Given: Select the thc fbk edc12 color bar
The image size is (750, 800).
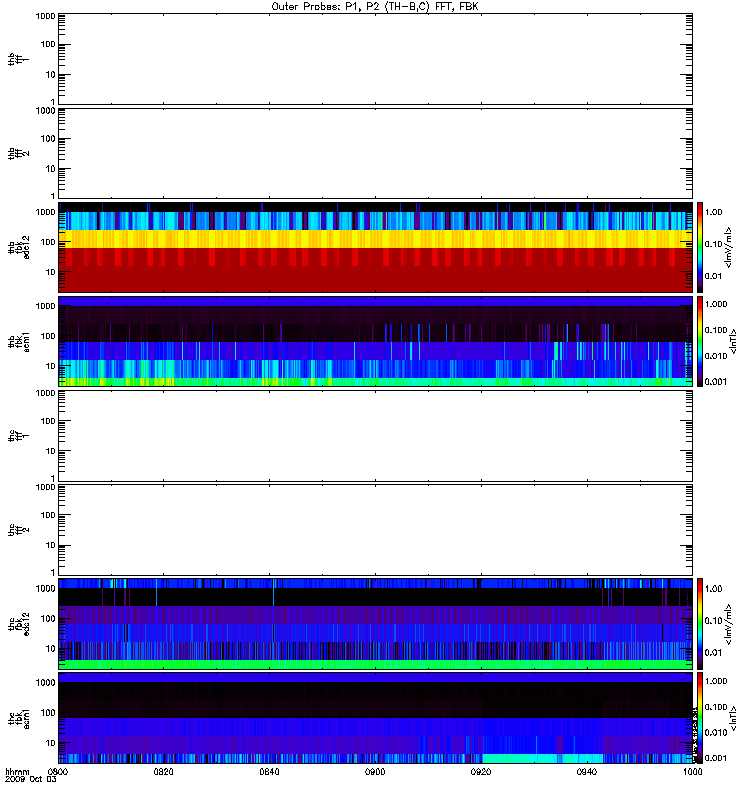Looking at the screenshot, I should pyautogui.click(x=700, y=623).
